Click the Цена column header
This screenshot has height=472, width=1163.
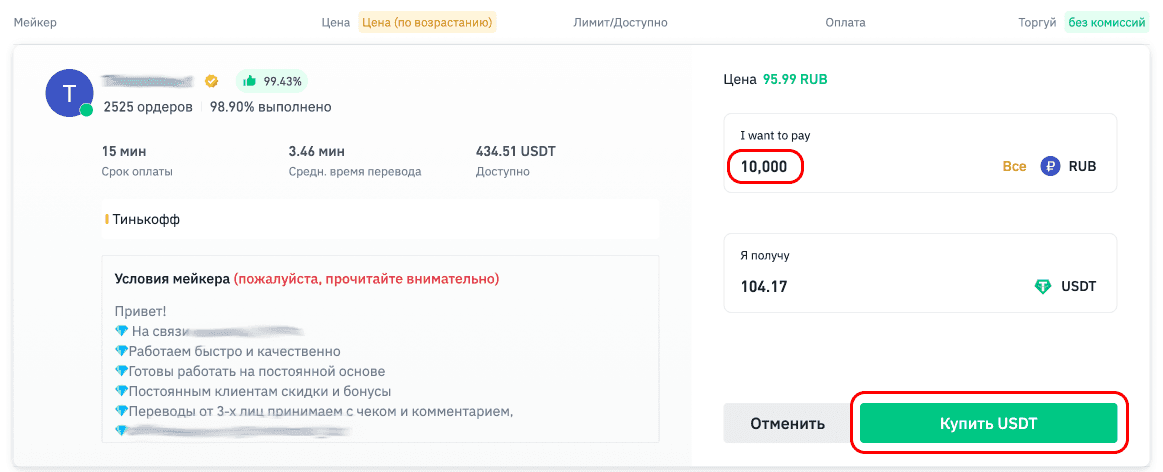(x=335, y=22)
